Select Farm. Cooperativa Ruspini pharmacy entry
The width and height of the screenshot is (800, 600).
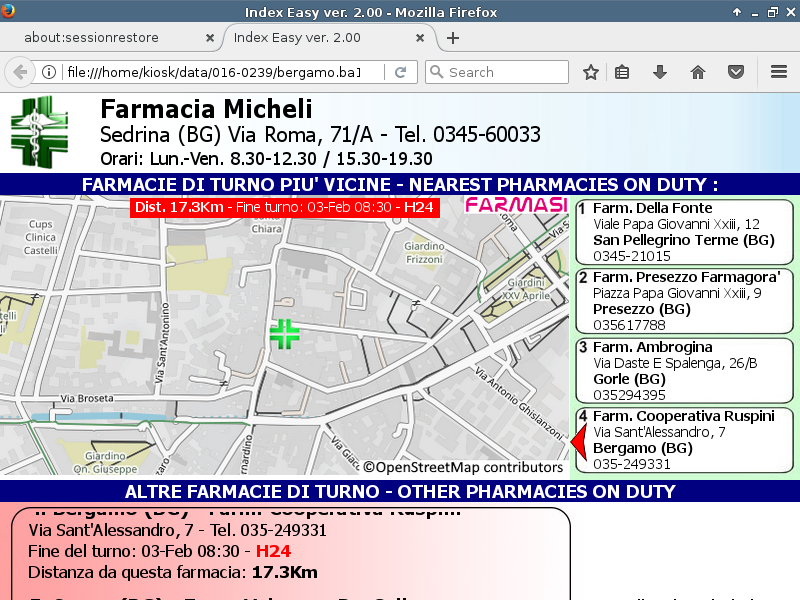(x=684, y=440)
